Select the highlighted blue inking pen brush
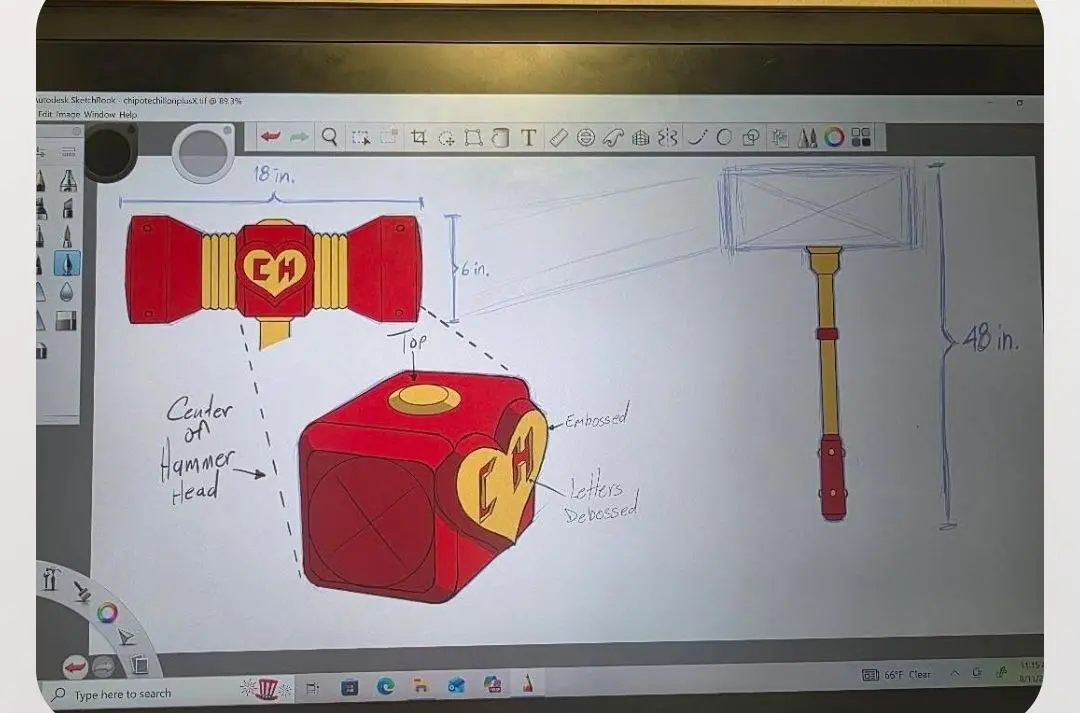Image resolution: width=1080 pixels, height=713 pixels. [67, 262]
